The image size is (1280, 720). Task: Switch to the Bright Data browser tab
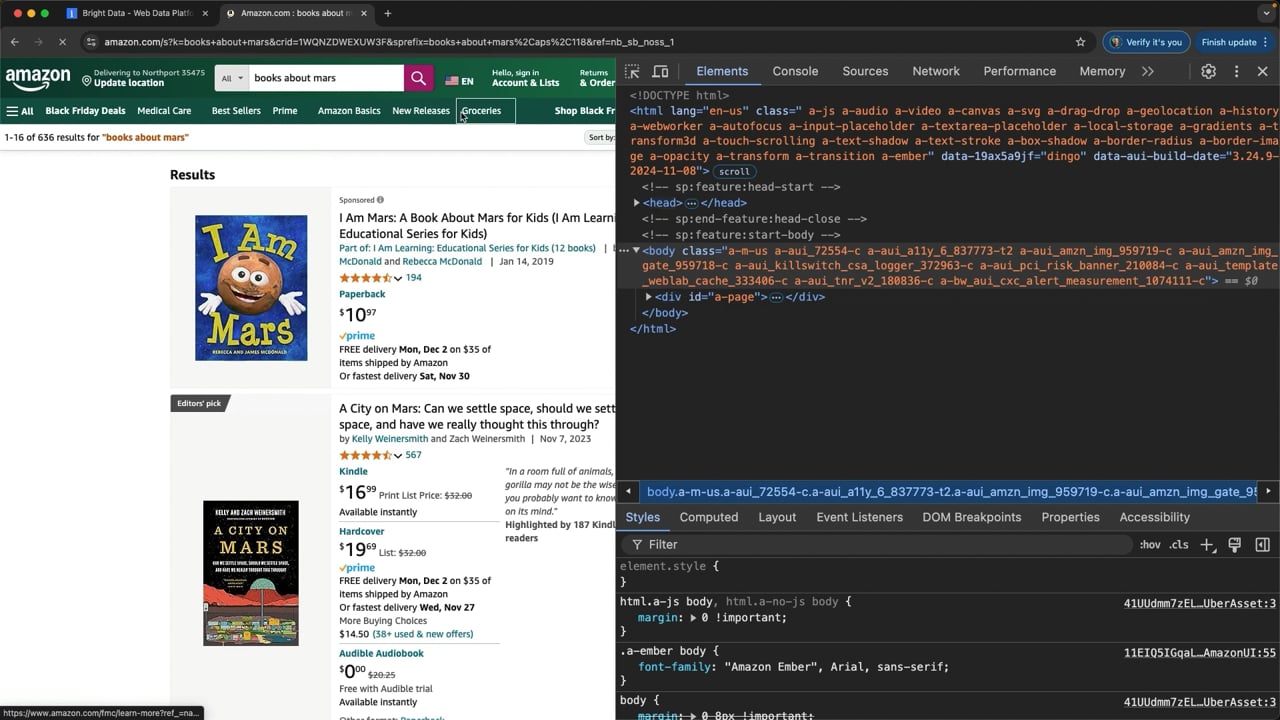point(137,13)
